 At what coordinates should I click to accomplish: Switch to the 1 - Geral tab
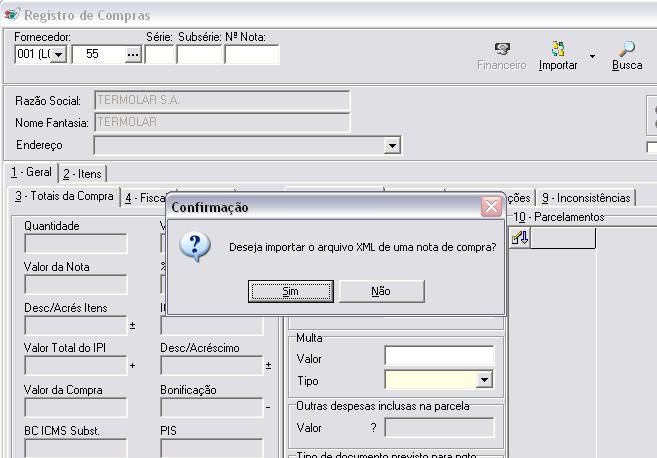pyautogui.click(x=31, y=172)
